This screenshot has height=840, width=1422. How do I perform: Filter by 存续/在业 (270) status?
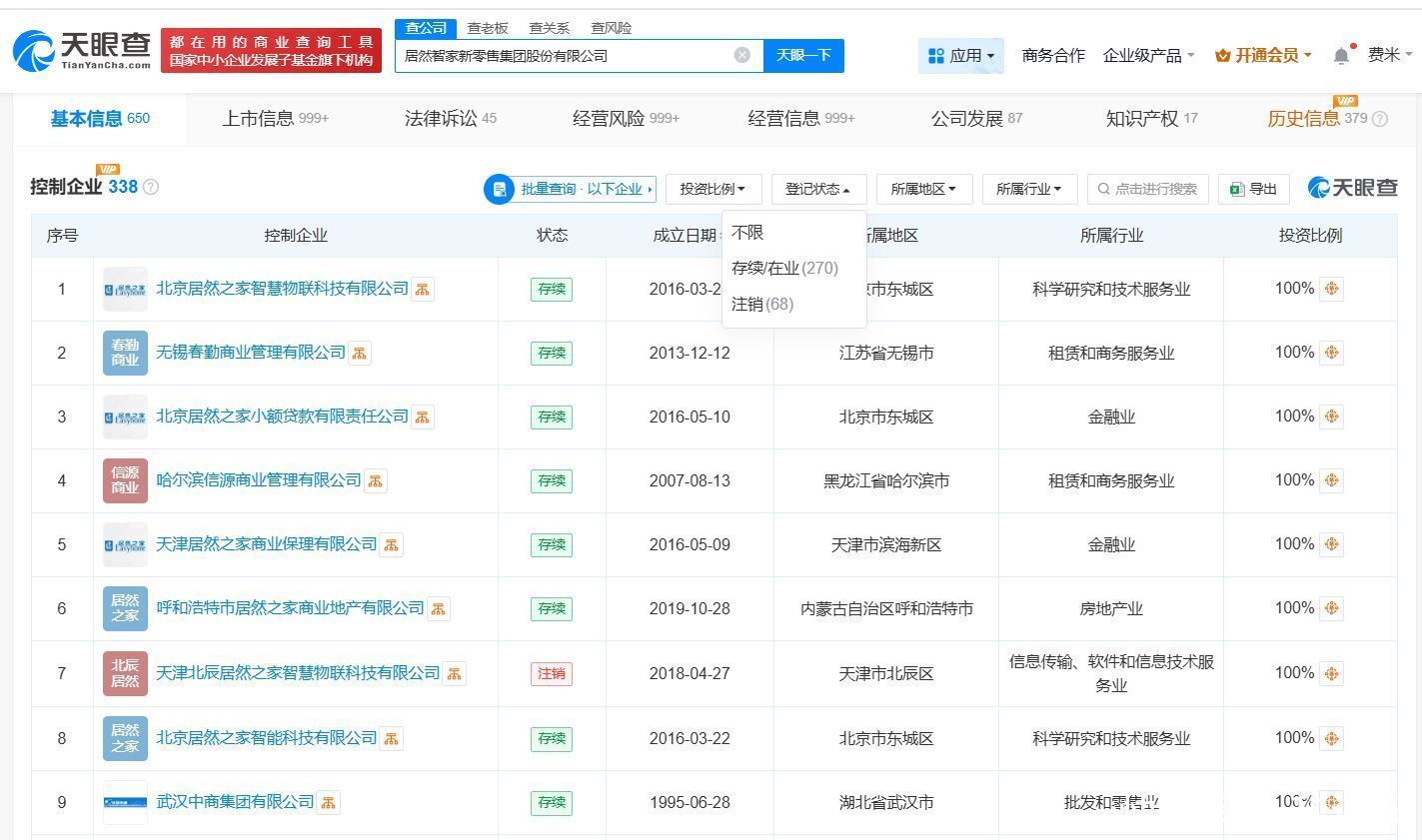(x=784, y=268)
